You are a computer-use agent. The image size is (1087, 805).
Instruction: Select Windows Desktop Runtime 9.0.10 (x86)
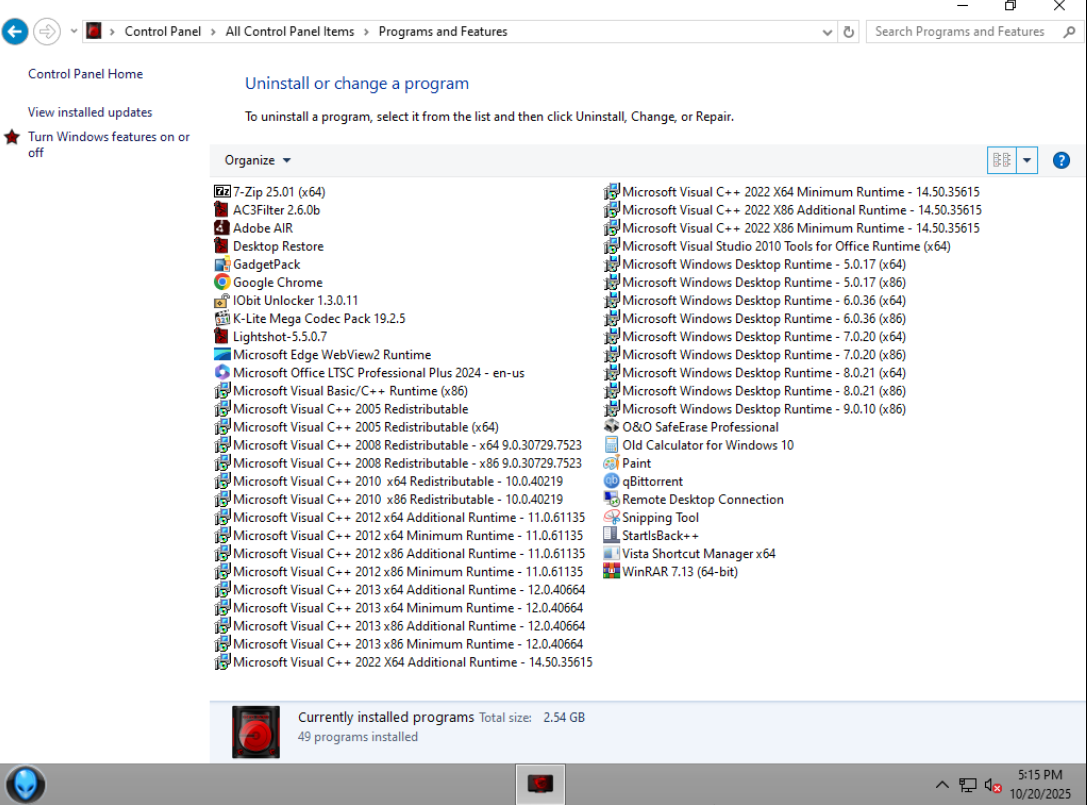[756, 408]
